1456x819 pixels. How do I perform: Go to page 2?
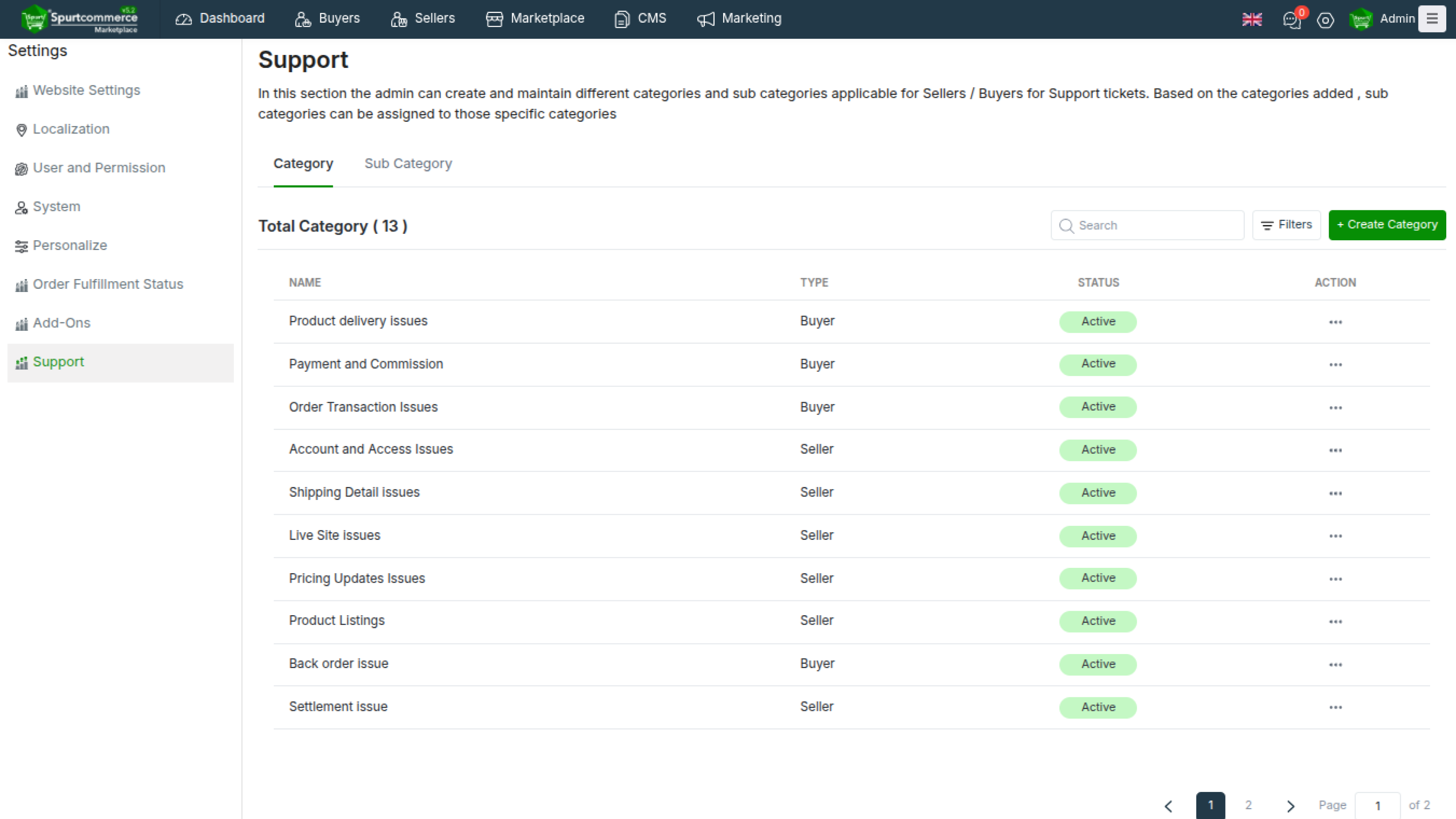coord(1248,805)
